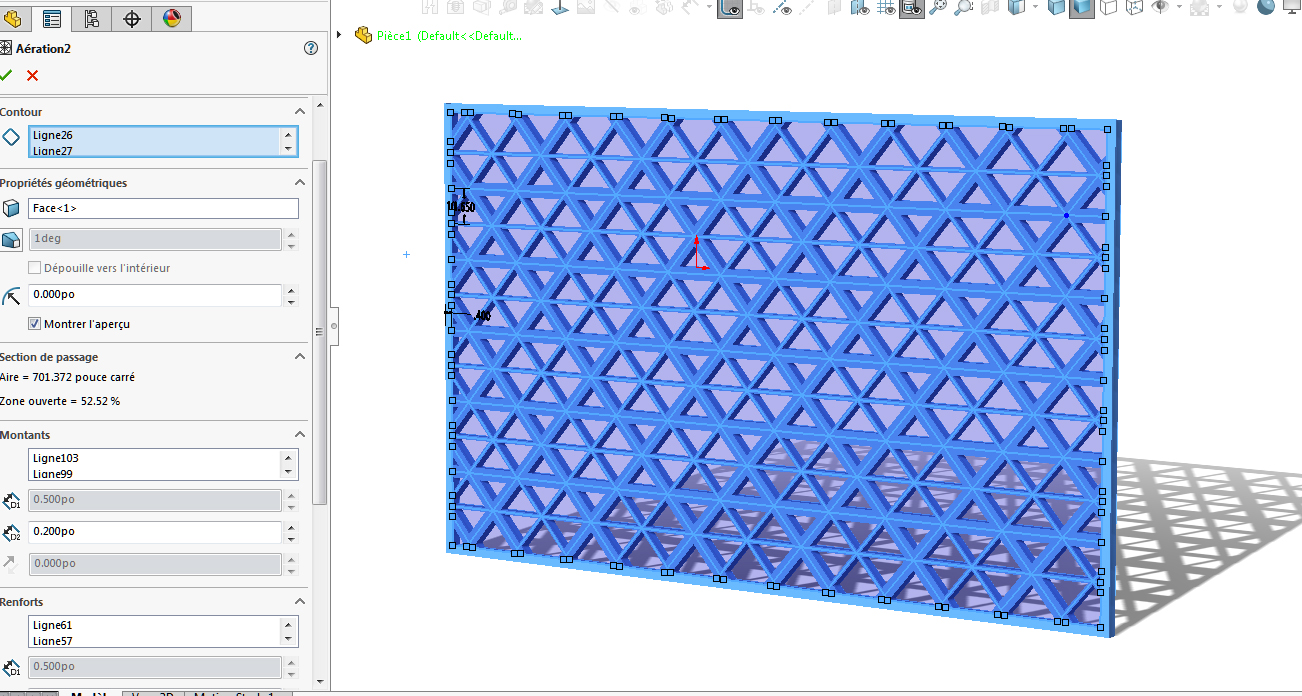Increase the fillet radius value with up arrow
The height and width of the screenshot is (696, 1302).
[x=291, y=290]
